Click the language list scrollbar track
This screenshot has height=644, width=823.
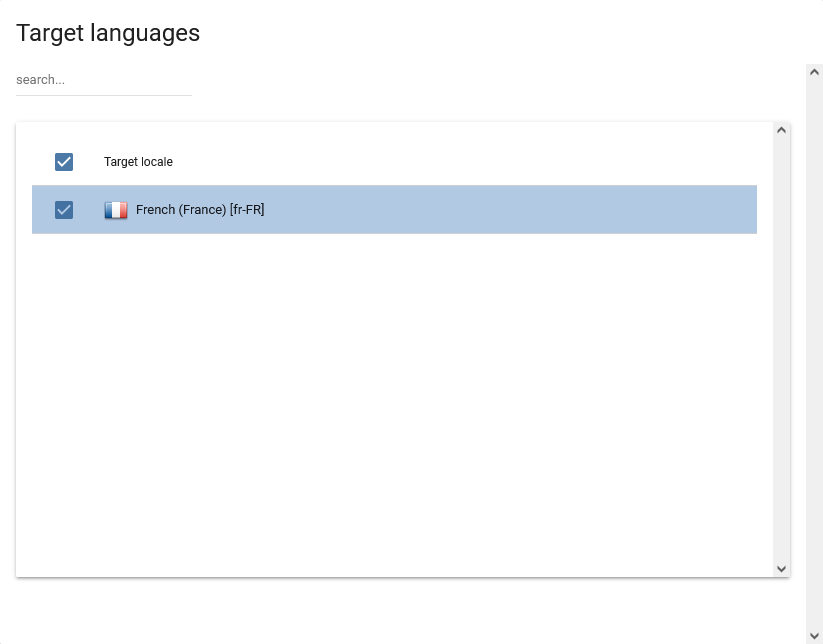pyautogui.click(x=782, y=350)
